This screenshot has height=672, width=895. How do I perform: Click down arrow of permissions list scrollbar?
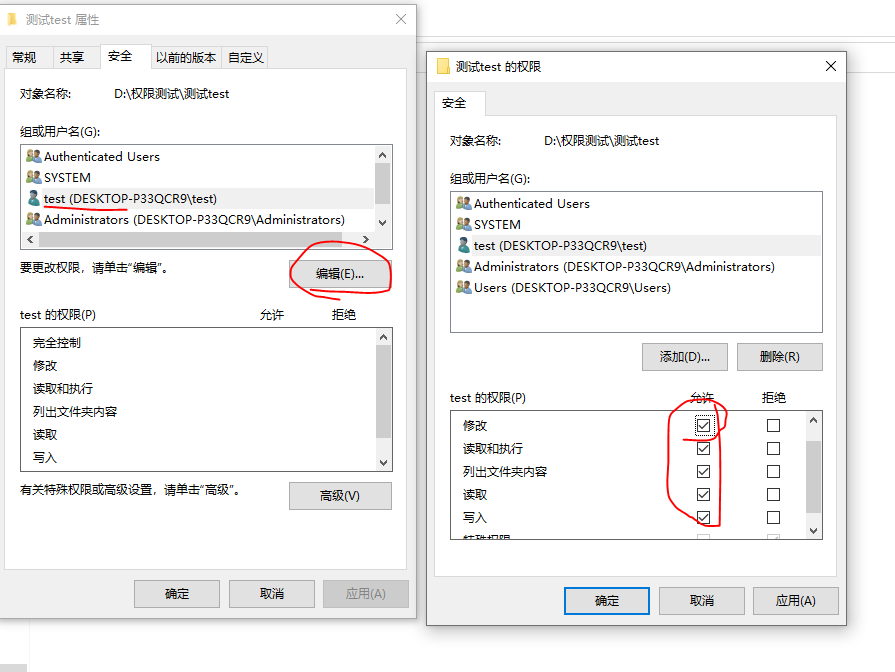[x=813, y=530]
